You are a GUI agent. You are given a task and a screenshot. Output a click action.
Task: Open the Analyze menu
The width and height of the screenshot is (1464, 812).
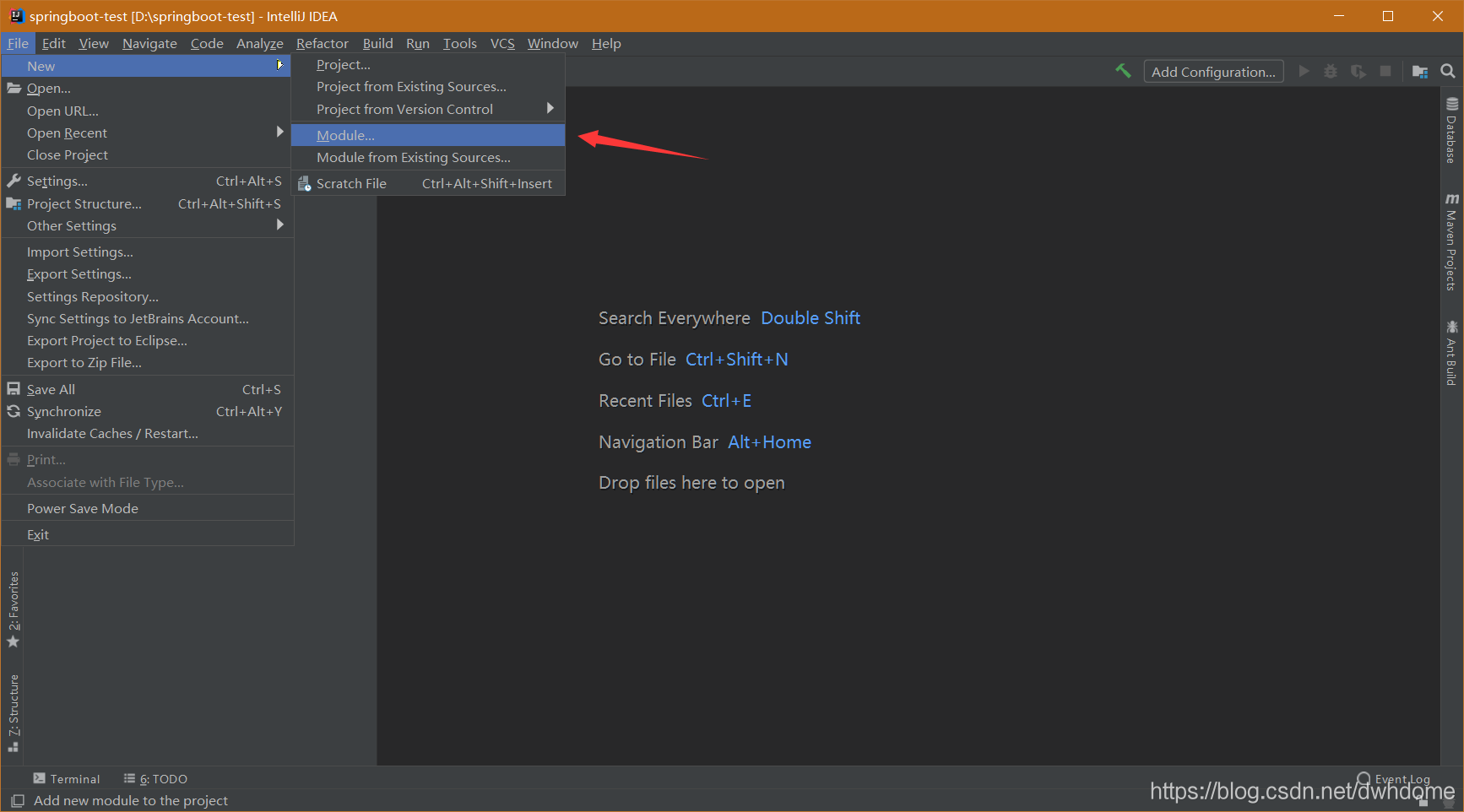pos(260,43)
